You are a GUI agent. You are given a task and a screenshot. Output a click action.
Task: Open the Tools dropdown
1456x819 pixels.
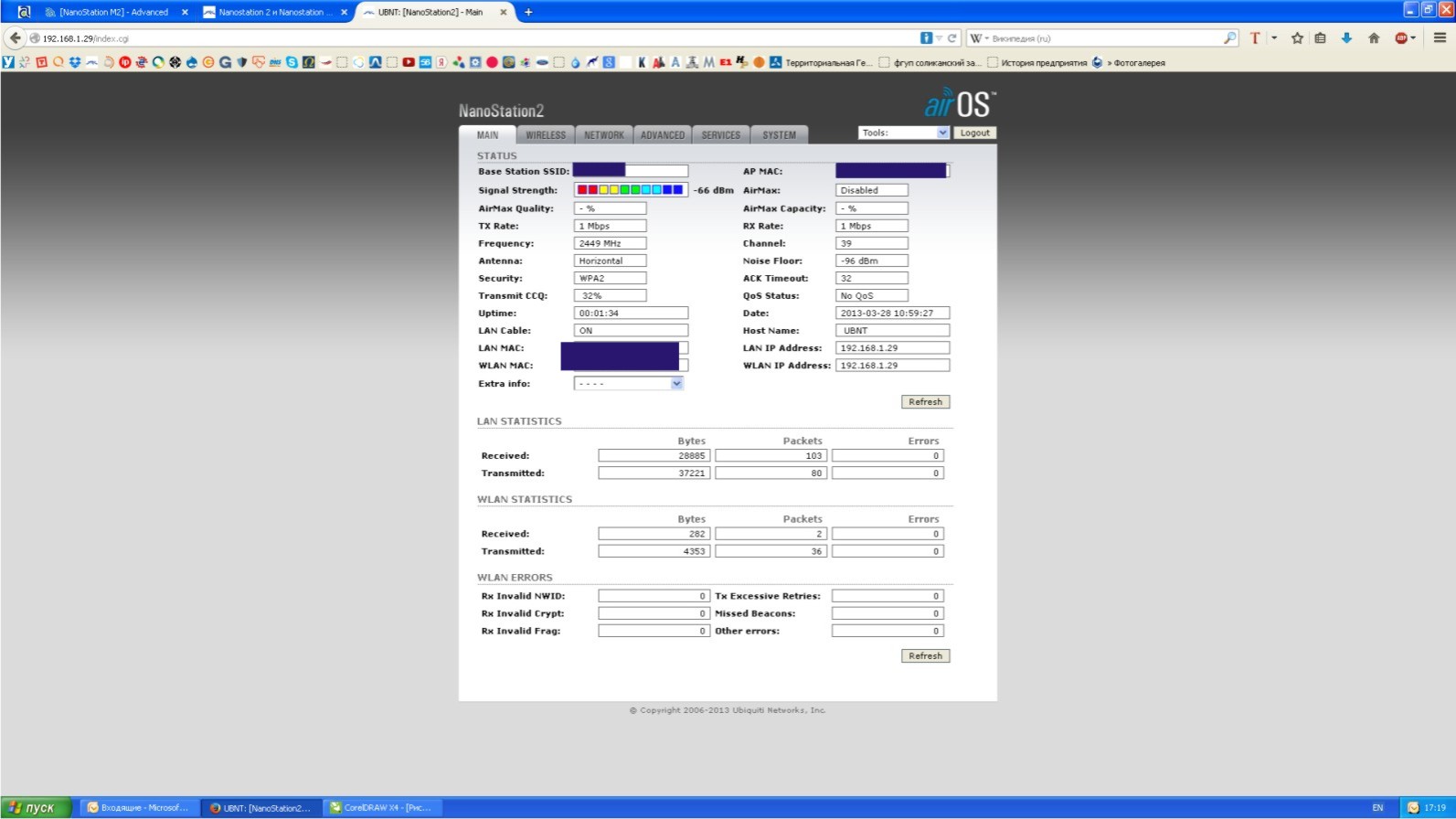(x=903, y=133)
